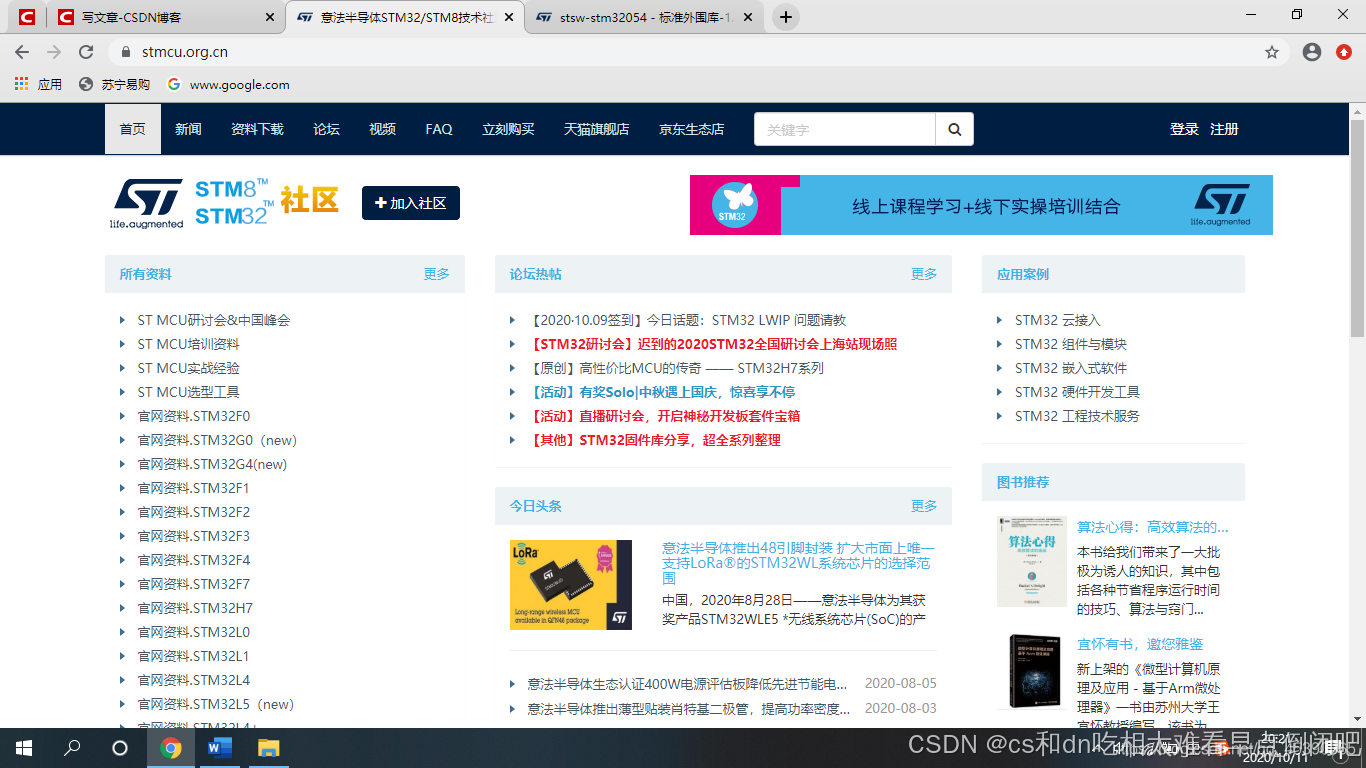Open the 天猫旗舰店 nav item

click(596, 129)
